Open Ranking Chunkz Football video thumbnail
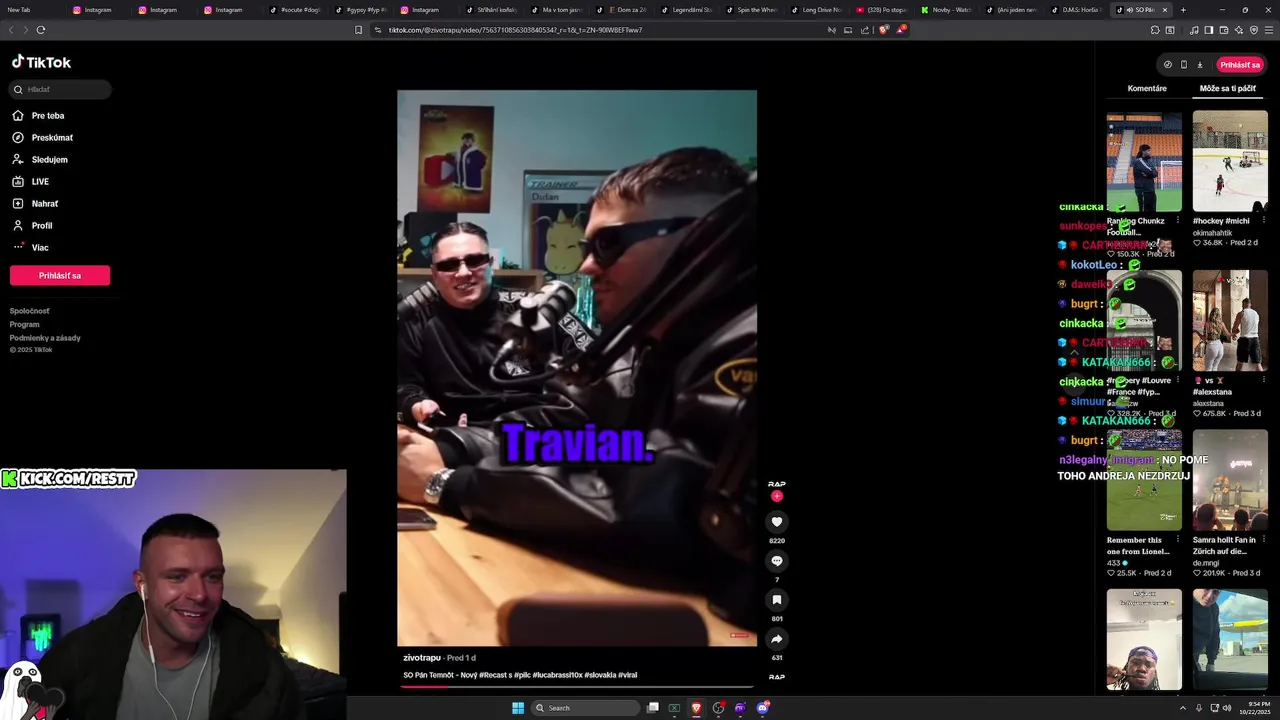This screenshot has height=720, width=1280. (x=1144, y=161)
